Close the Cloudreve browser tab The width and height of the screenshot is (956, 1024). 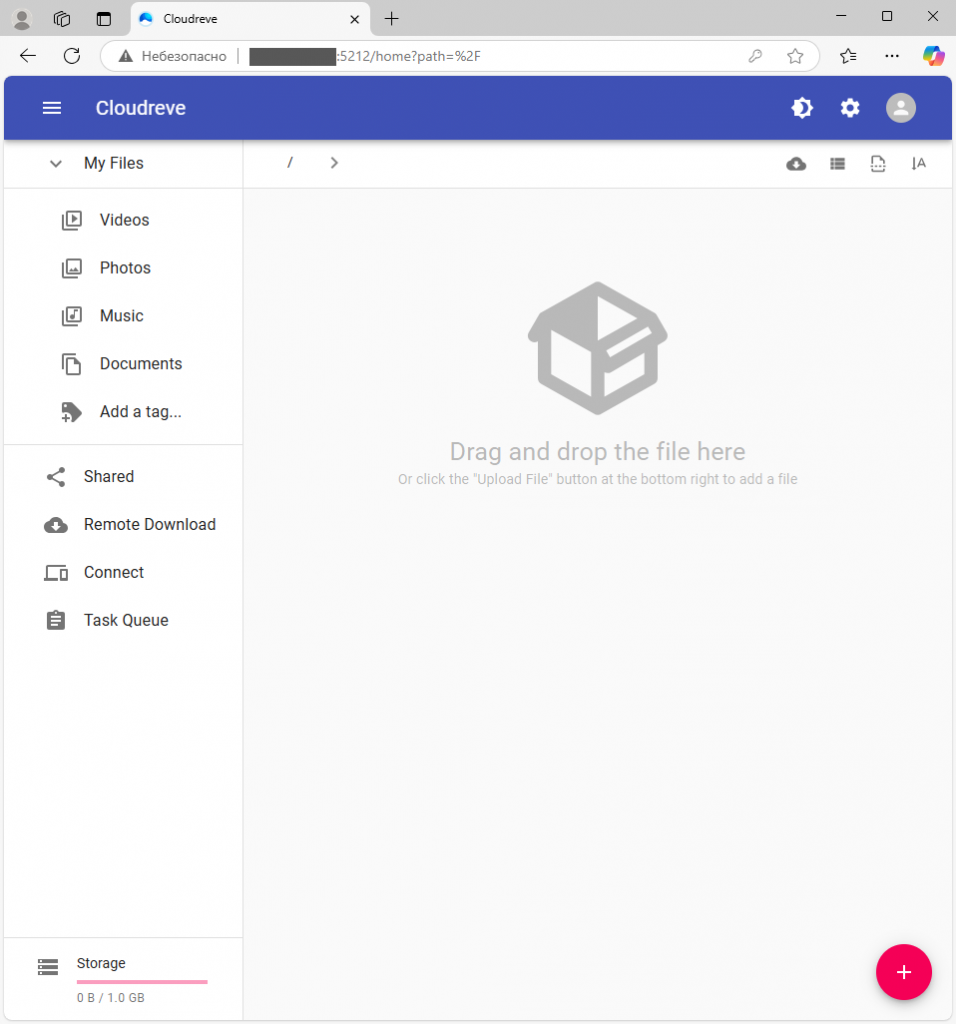[355, 20]
